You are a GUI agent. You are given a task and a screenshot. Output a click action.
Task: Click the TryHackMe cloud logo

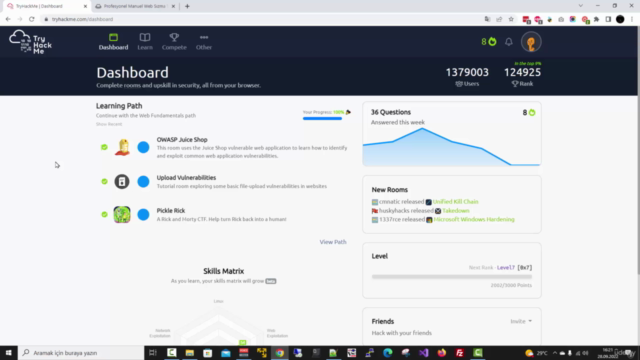tap(31, 42)
